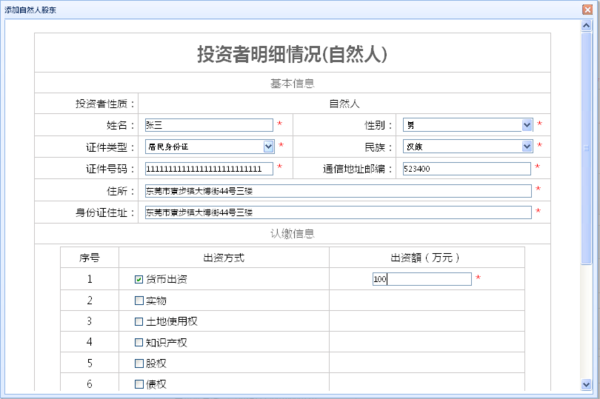Click the 出资额（万元） column header
Image resolution: width=600 pixels, height=399 pixels.
(425, 258)
